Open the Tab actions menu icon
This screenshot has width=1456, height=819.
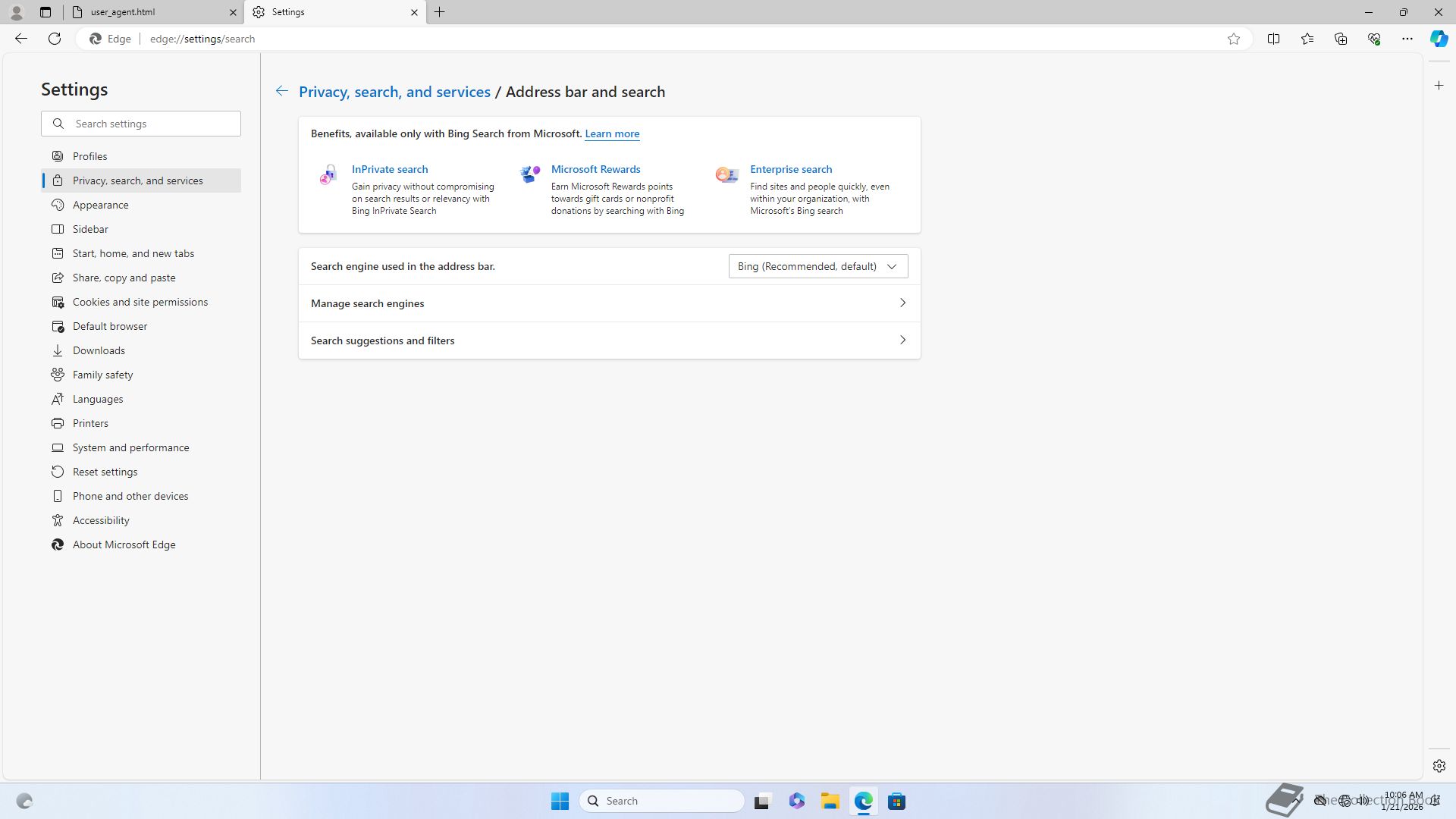coord(45,12)
